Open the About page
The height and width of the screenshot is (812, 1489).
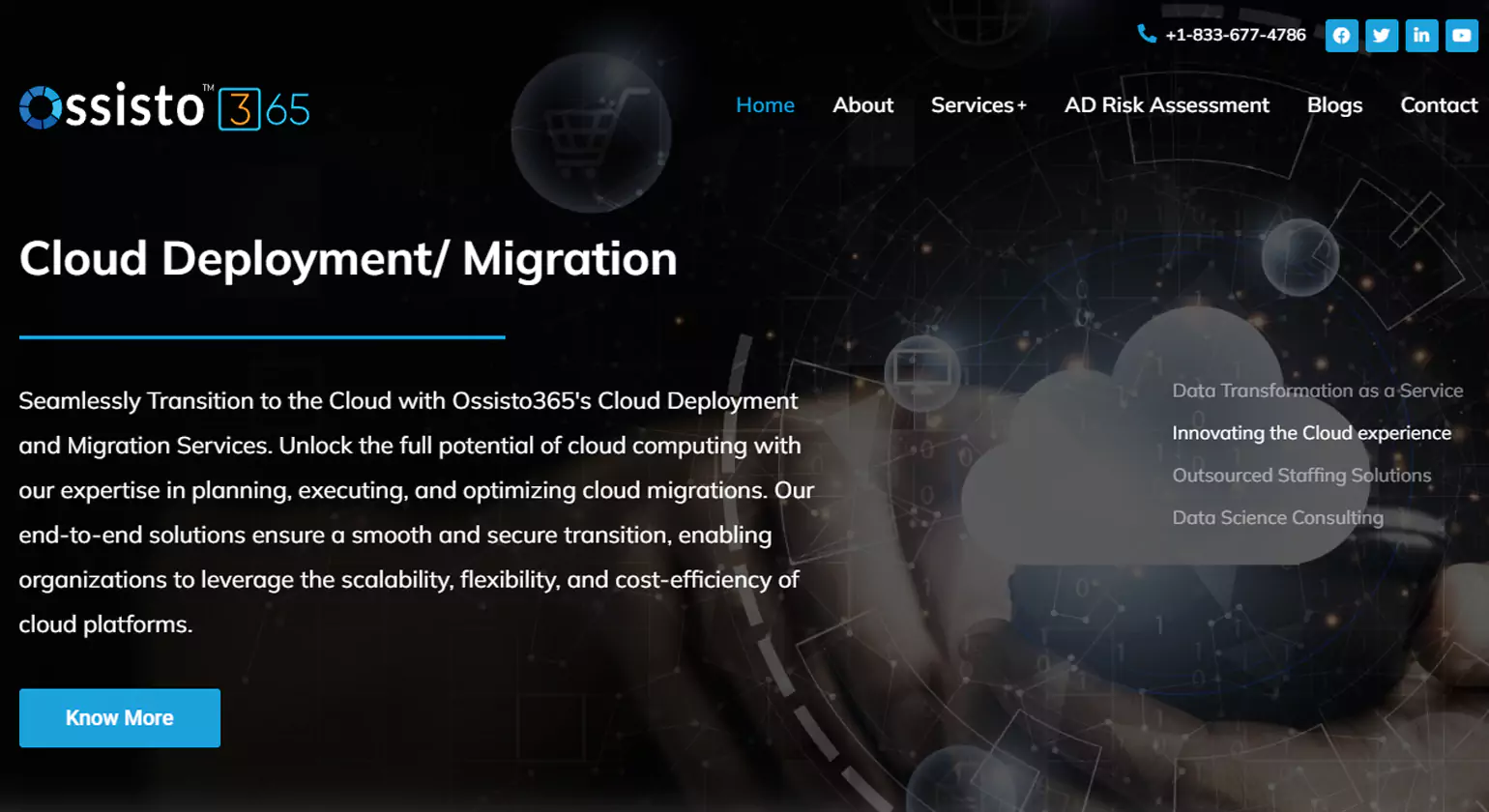click(x=862, y=105)
